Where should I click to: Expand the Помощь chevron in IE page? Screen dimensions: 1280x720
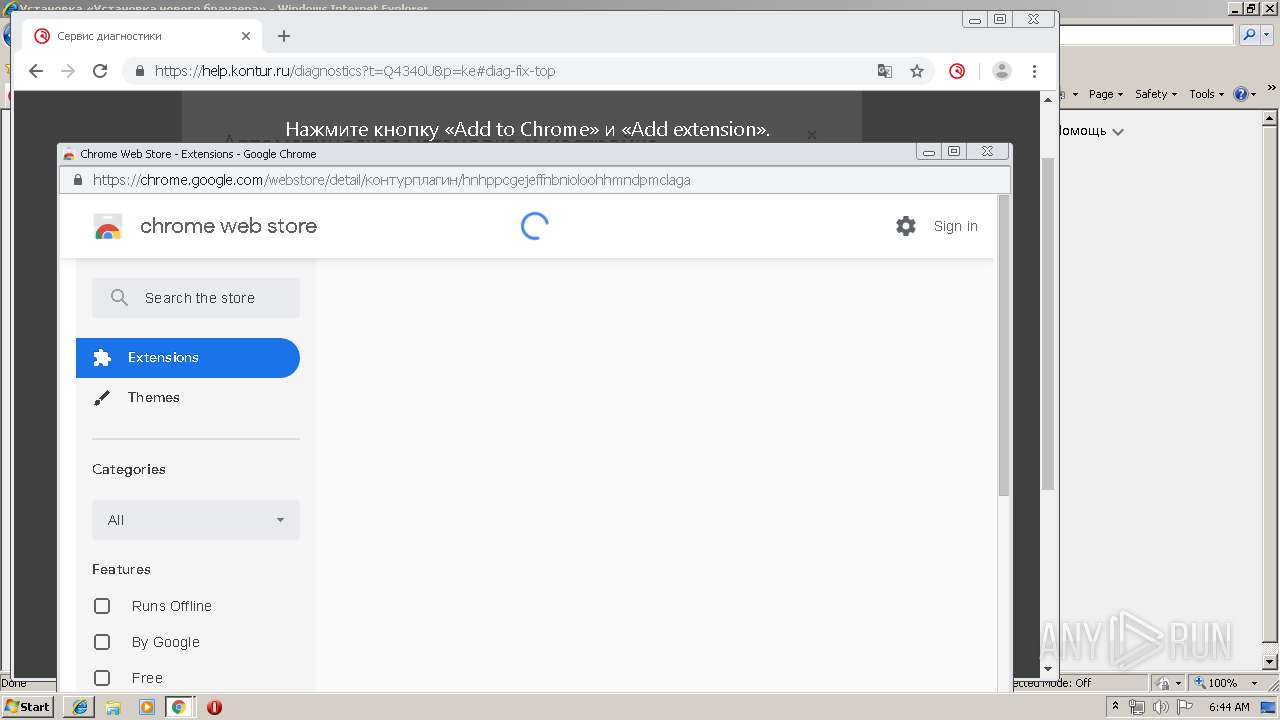1118,132
